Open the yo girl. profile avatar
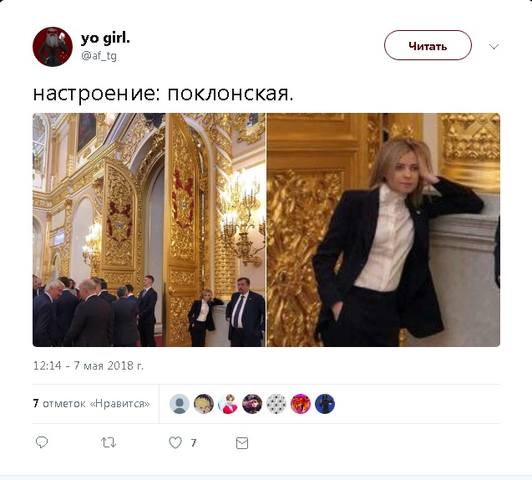Image resolution: width=532 pixels, height=480 pixels. [53, 47]
